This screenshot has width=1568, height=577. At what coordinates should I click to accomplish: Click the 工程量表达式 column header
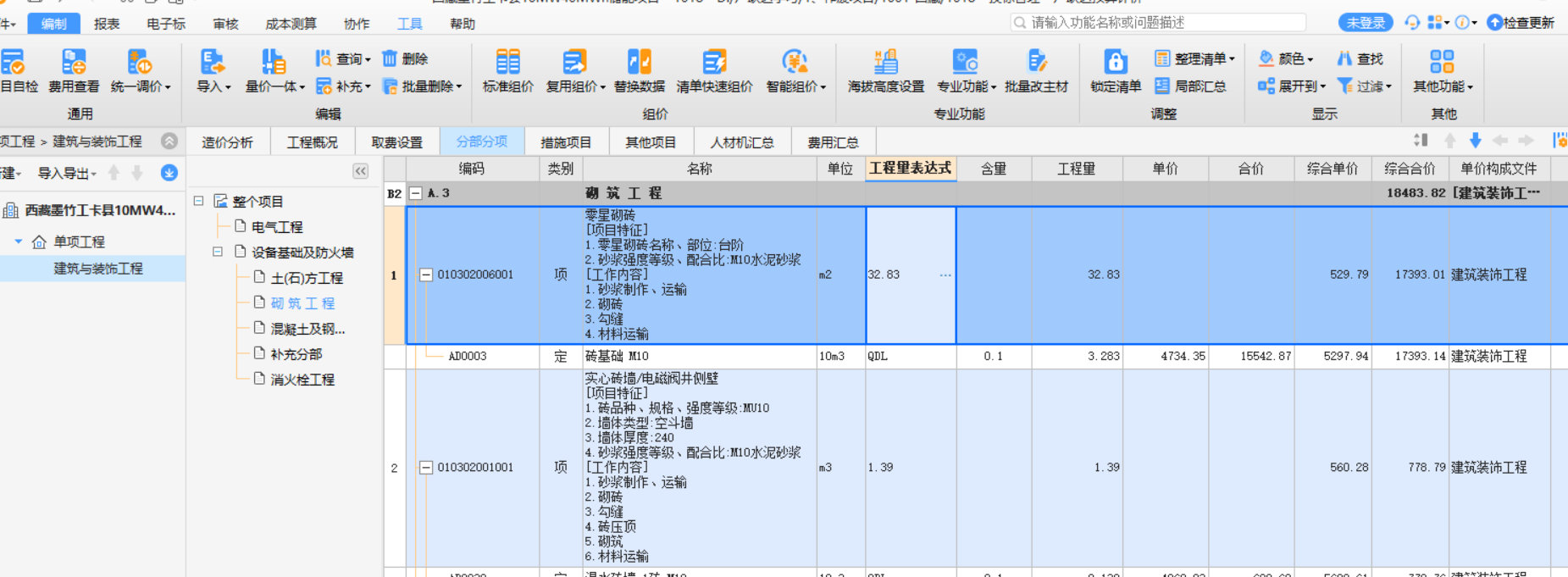[x=911, y=169]
